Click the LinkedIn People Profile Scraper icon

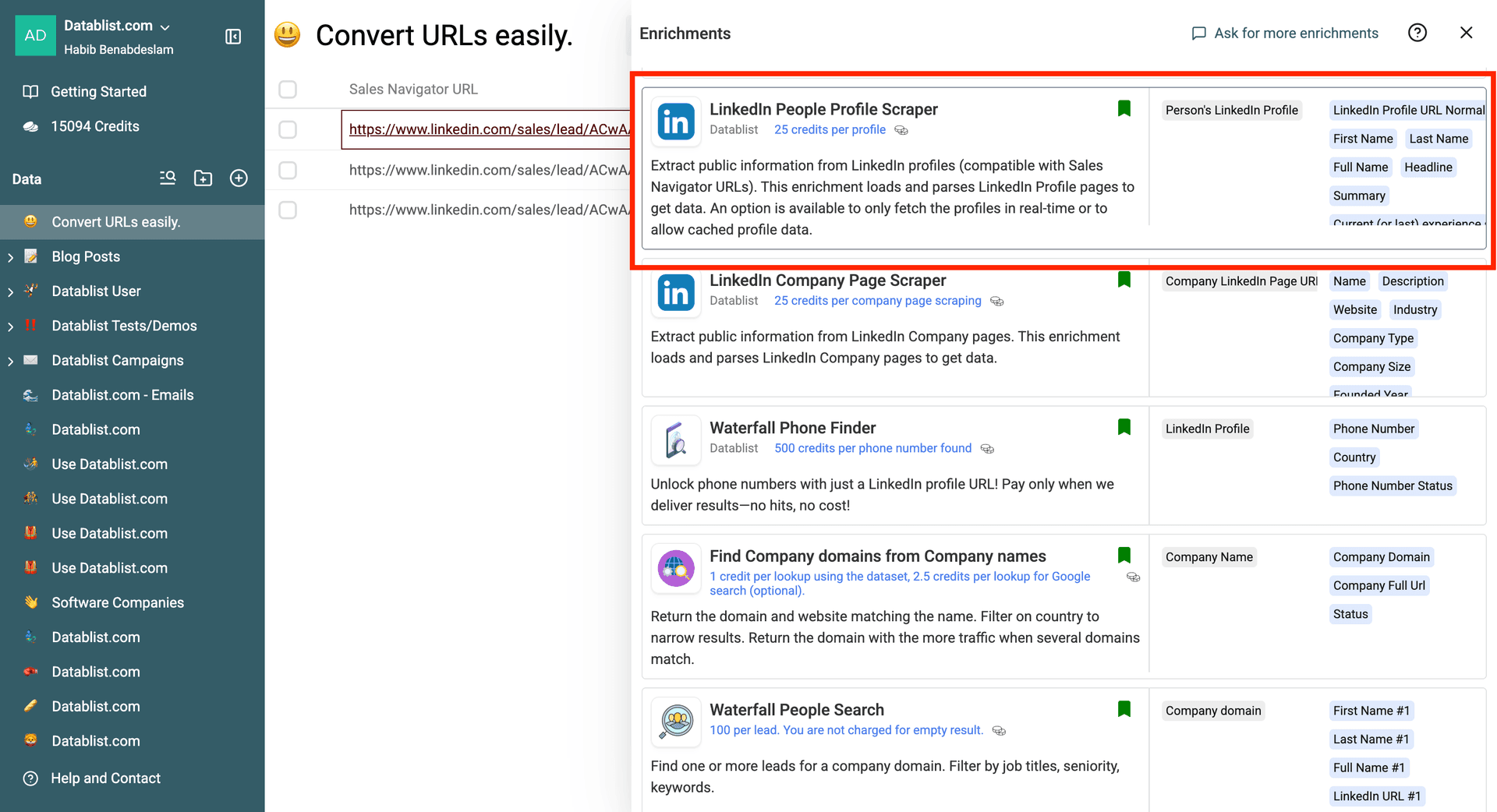[675, 122]
